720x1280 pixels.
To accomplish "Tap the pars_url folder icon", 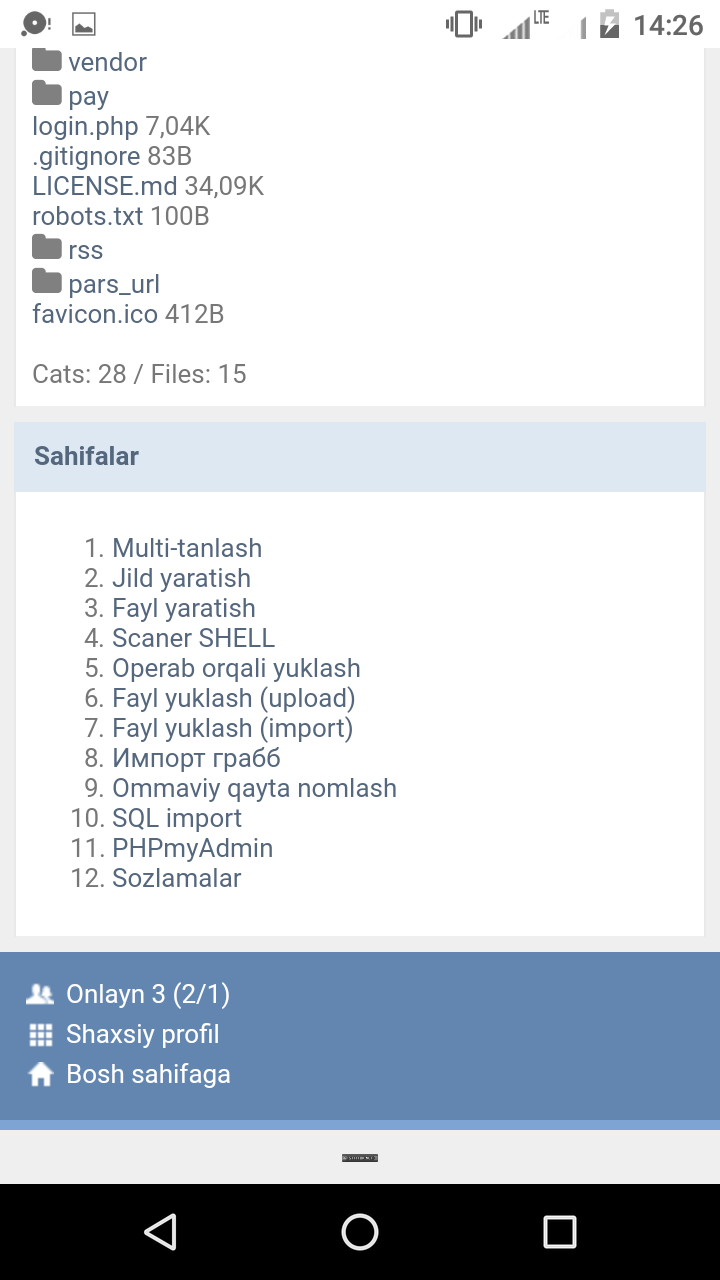I will pyautogui.click(x=47, y=282).
